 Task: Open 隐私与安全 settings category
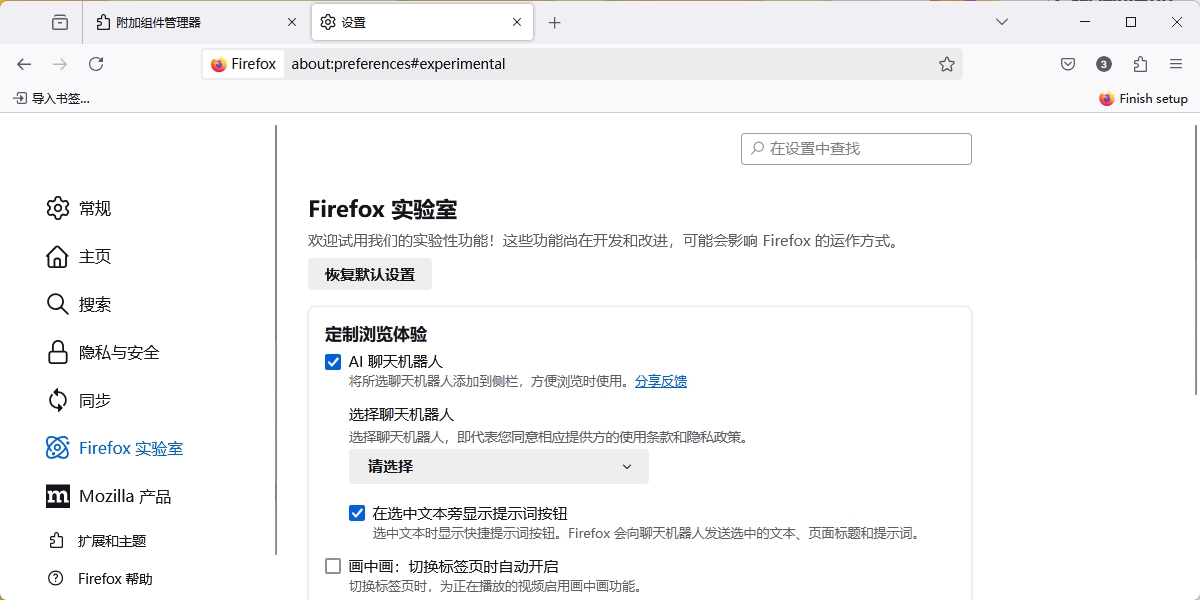coord(118,353)
